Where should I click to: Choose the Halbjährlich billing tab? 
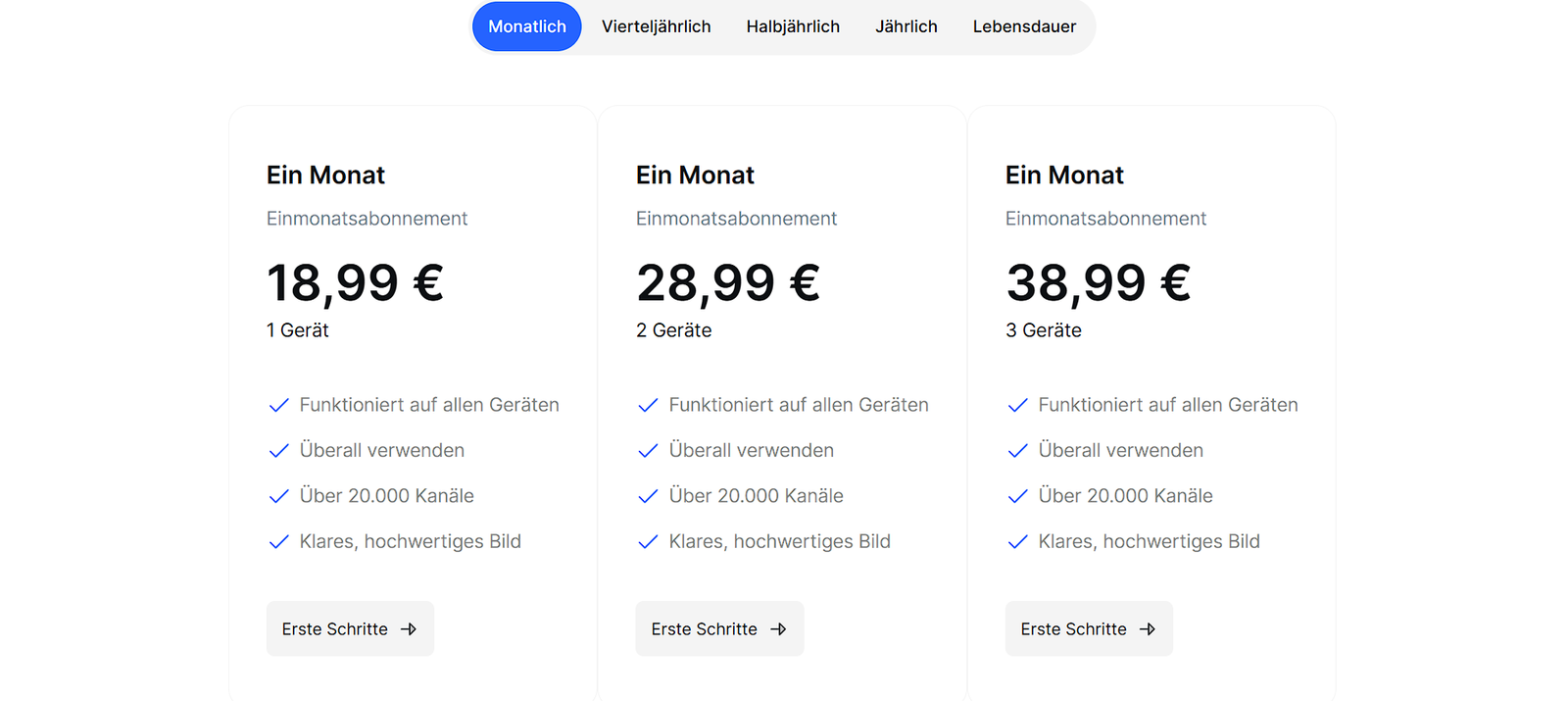point(793,26)
